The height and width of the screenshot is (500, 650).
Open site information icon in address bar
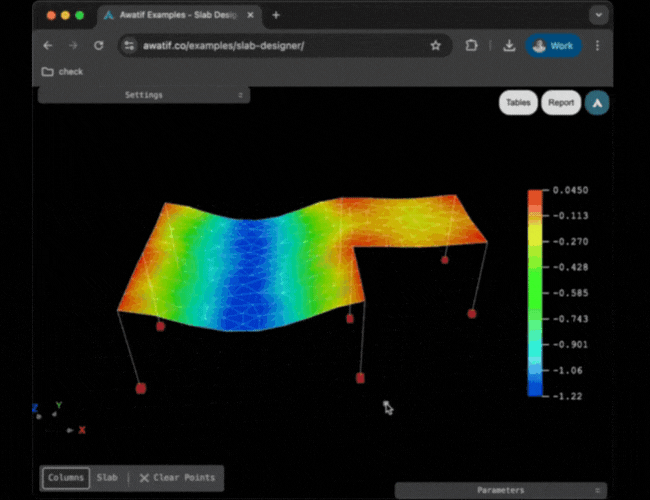coord(129,46)
